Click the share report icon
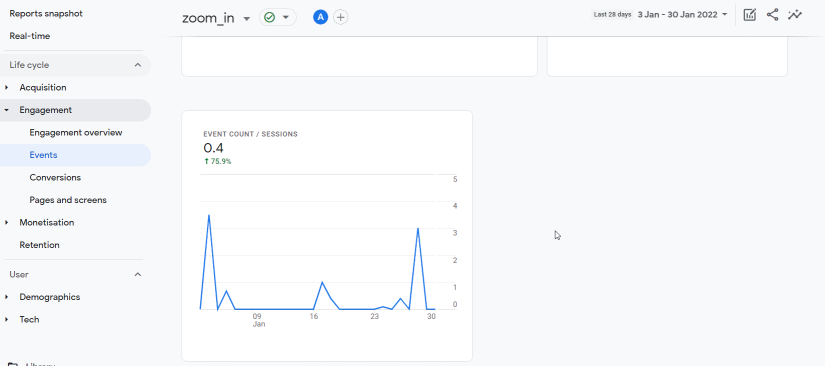 (772, 15)
